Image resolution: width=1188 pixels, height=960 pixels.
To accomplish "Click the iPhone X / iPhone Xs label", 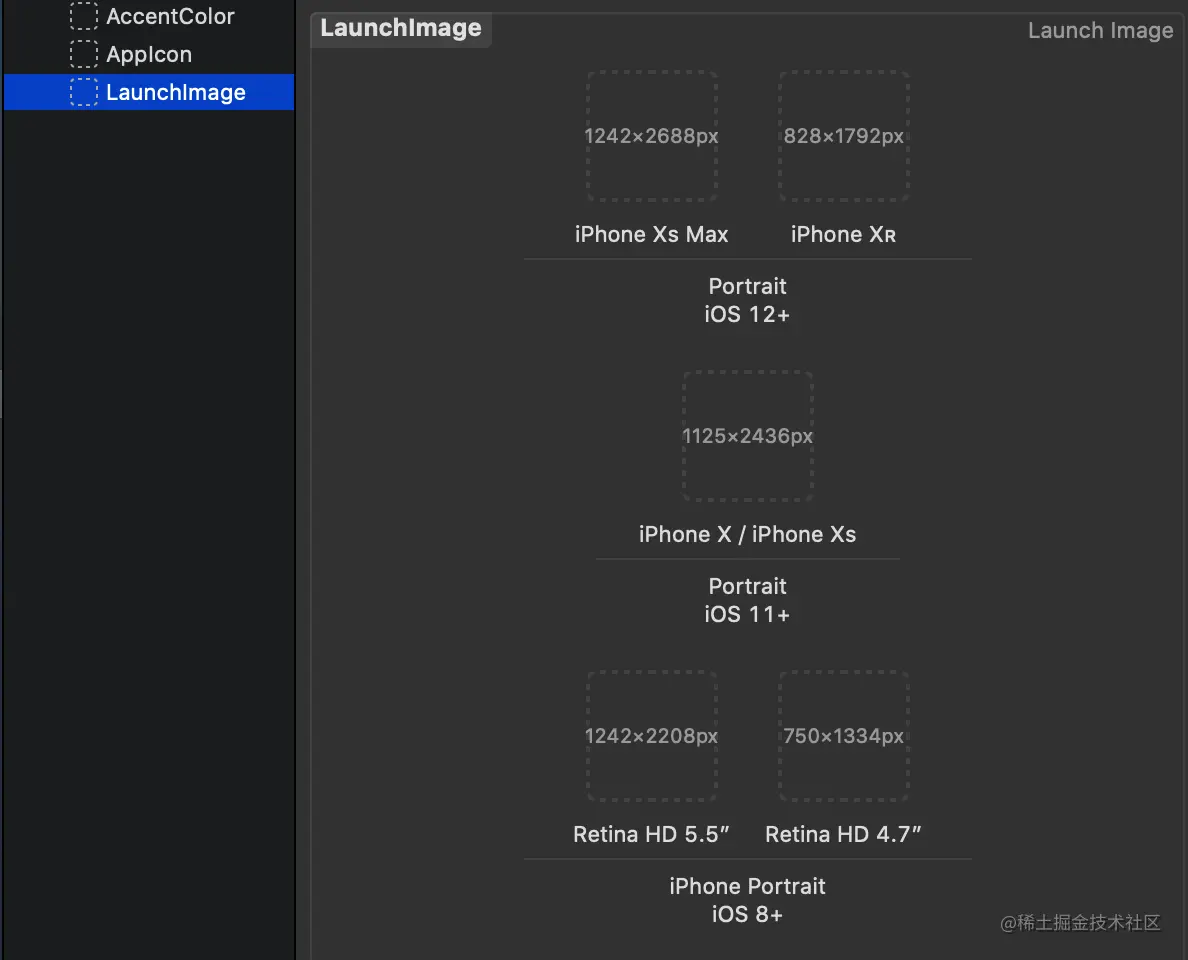I will [x=747, y=534].
